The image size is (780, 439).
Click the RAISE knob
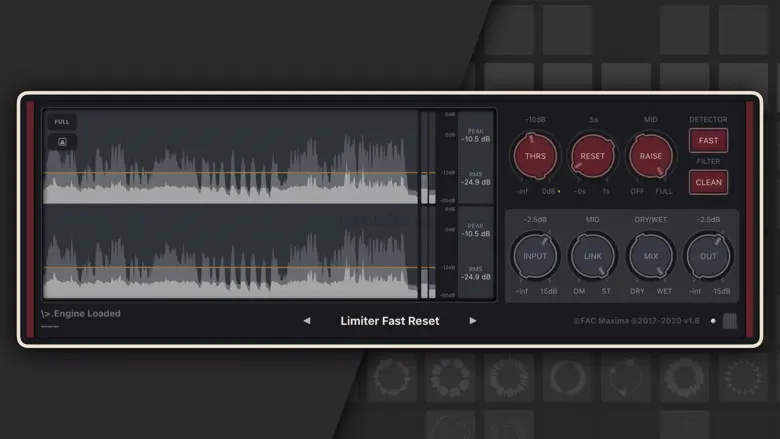[651, 156]
